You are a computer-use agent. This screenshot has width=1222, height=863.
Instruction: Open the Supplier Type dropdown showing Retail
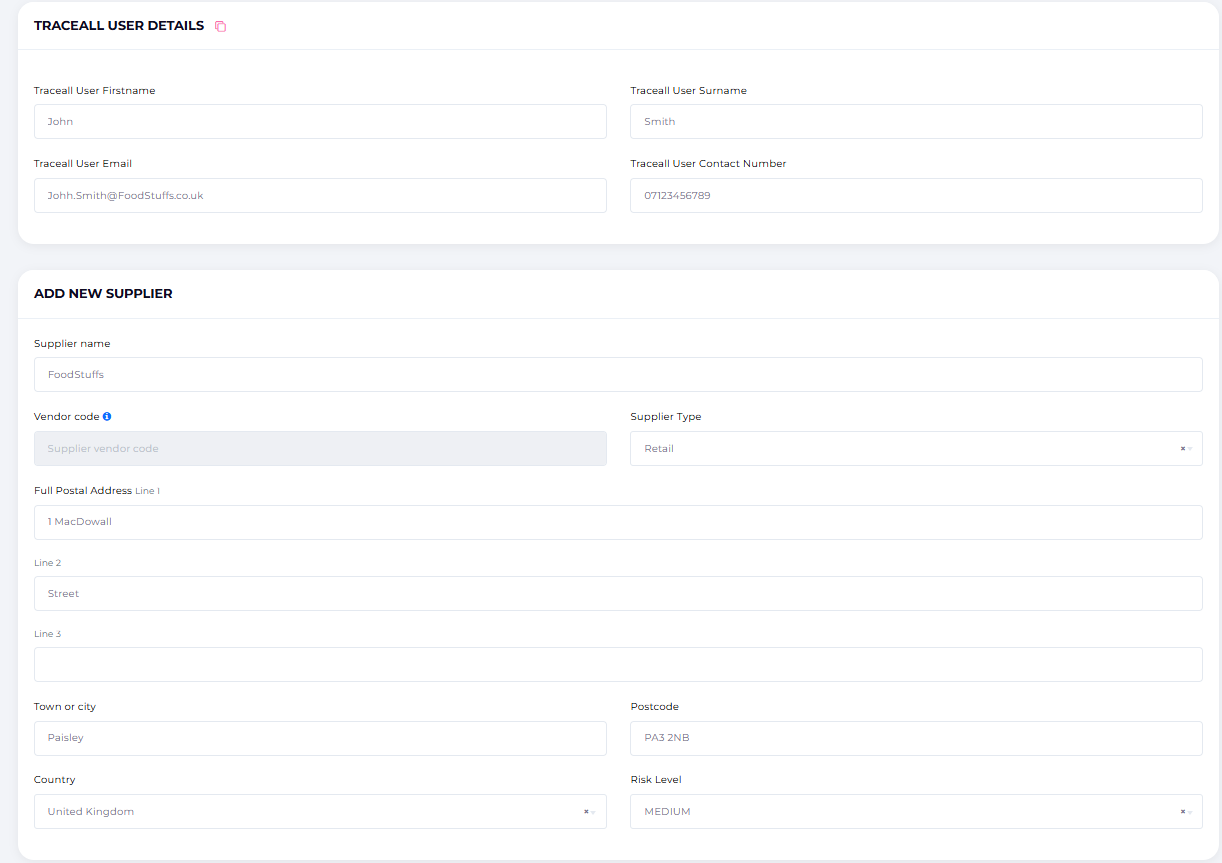coord(900,449)
